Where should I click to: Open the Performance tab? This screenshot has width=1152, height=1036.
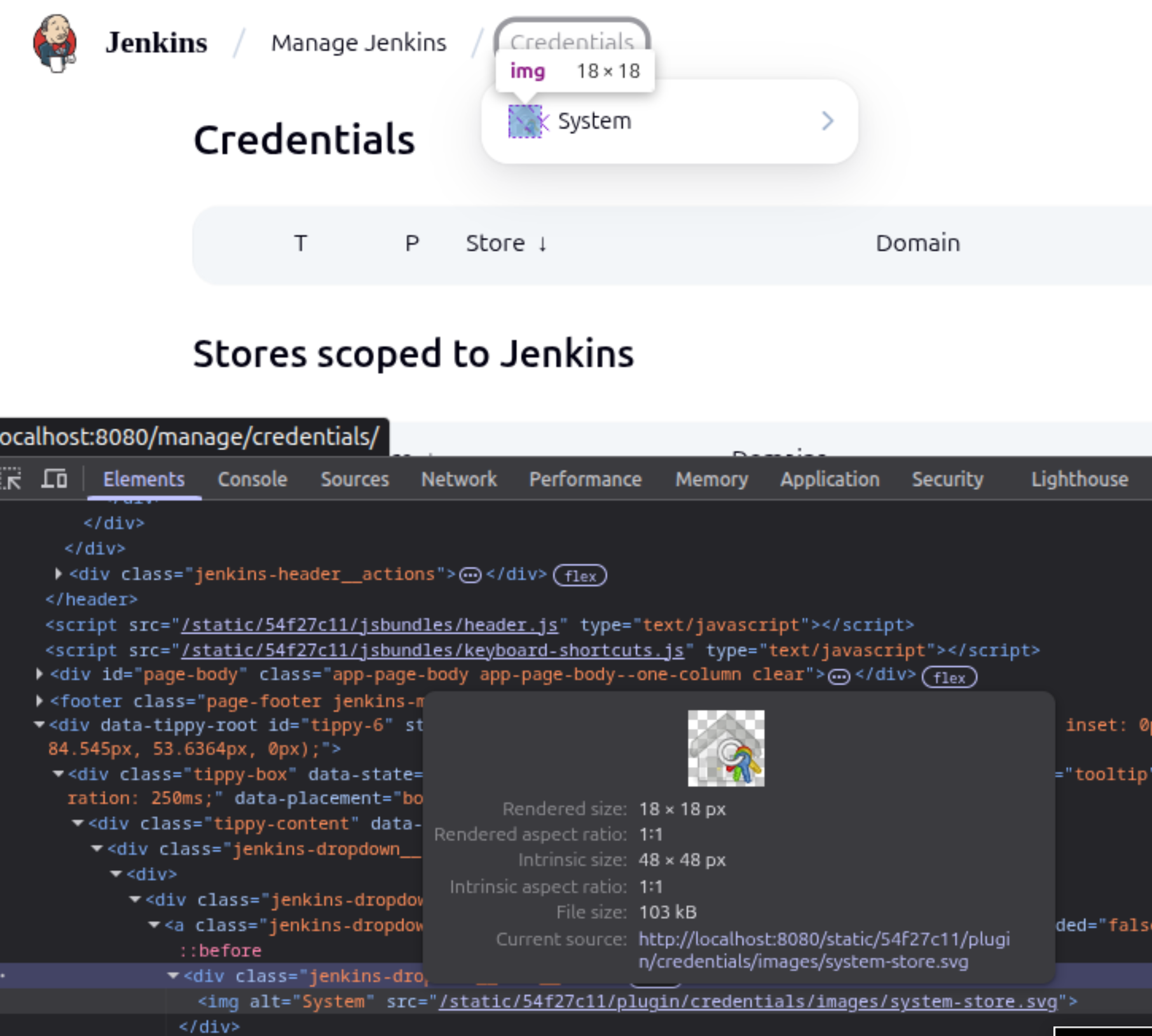pyautogui.click(x=586, y=479)
